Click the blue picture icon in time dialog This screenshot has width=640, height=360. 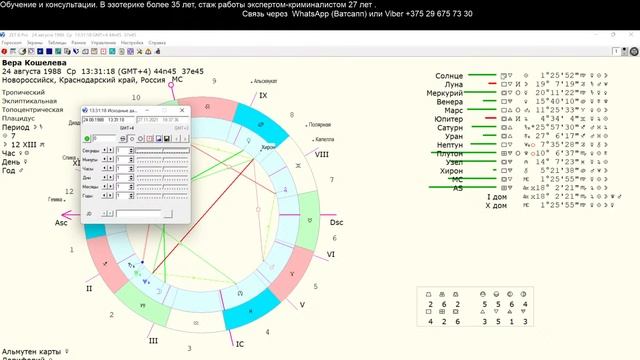158,139
